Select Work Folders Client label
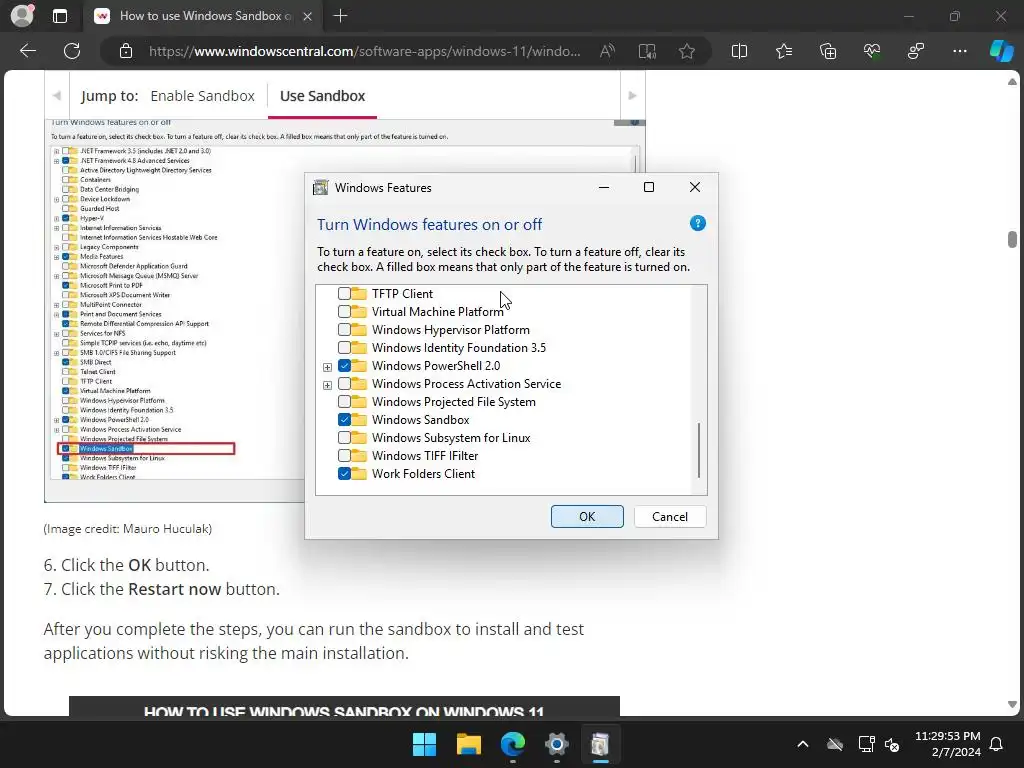 pos(423,473)
